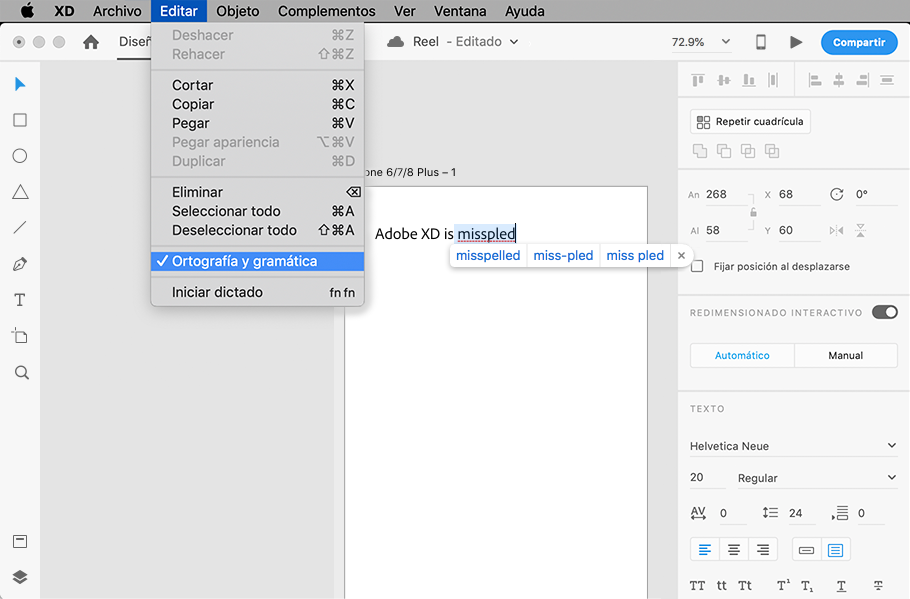
Task: Open Regular font weight dropdown
Action: pyautogui.click(x=818, y=478)
